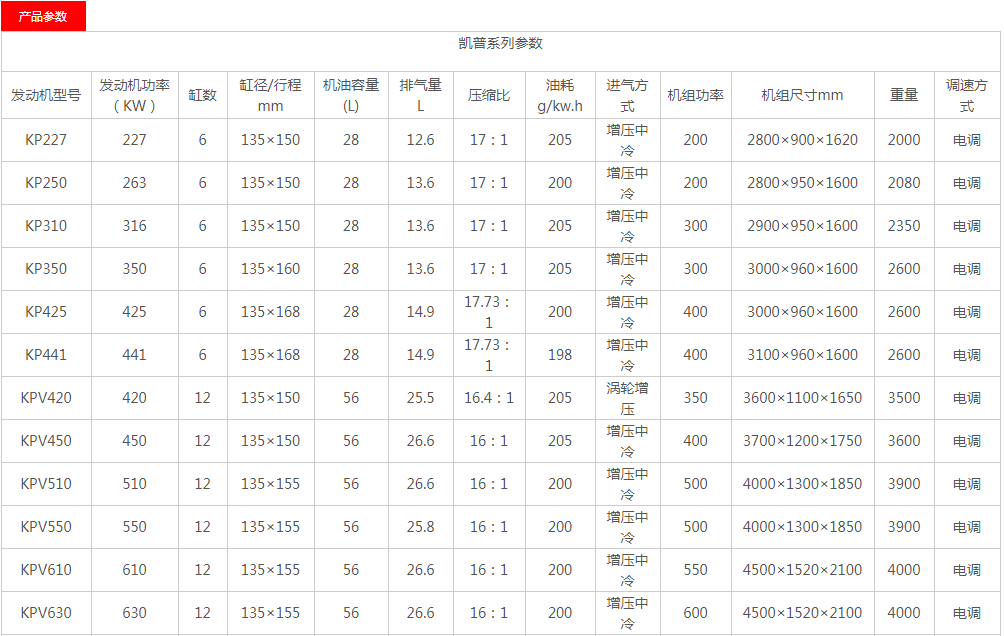
Task: Select the KPV510 model cell
Action: [46, 484]
